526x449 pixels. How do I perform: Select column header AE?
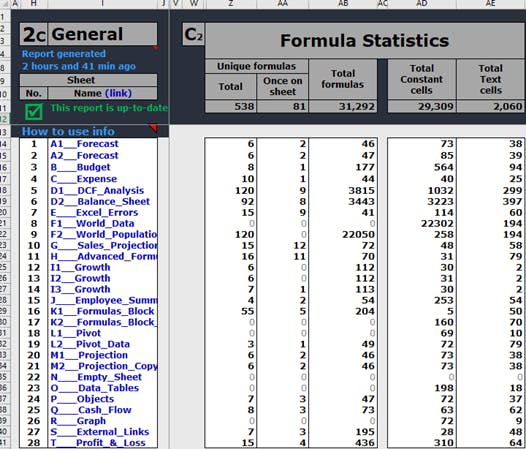(491, 4)
